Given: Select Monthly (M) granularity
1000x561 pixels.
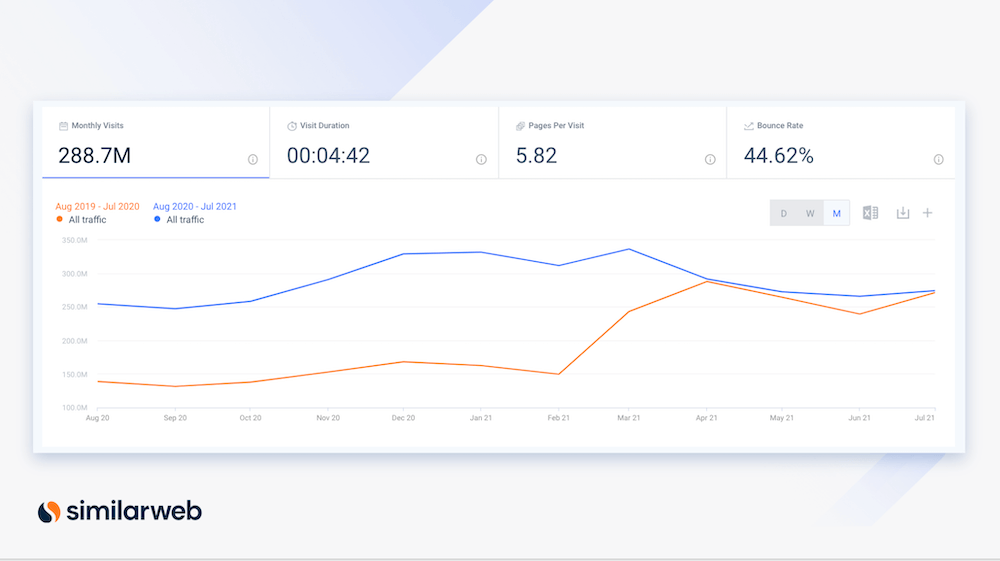Looking at the screenshot, I should point(837,213).
